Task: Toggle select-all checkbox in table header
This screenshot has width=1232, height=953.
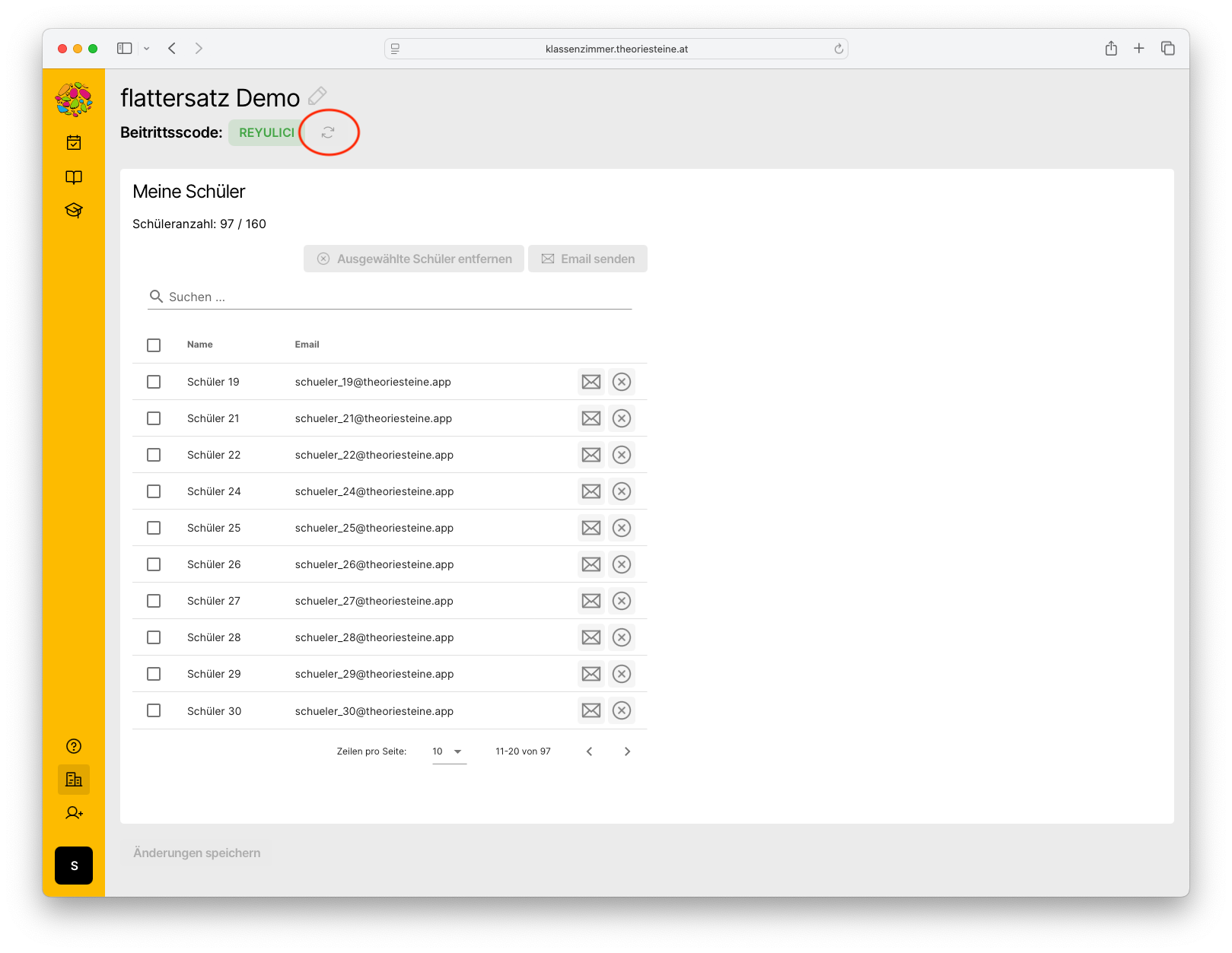Action: pyautogui.click(x=154, y=345)
